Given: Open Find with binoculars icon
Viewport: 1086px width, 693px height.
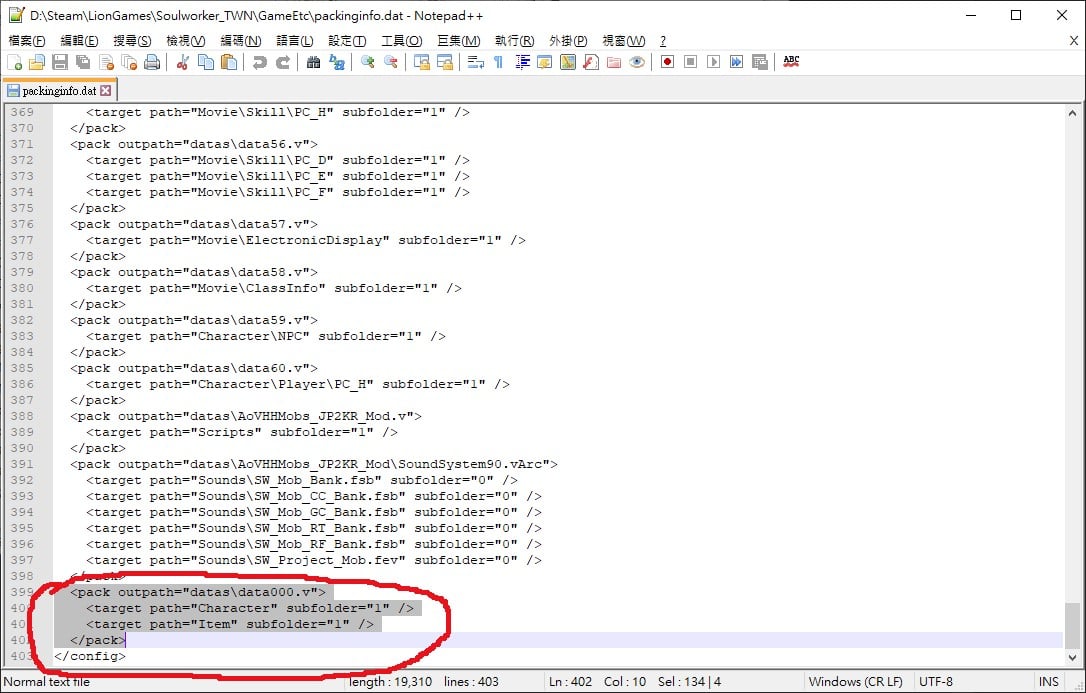Looking at the screenshot, I should click(x=314, y=62).
